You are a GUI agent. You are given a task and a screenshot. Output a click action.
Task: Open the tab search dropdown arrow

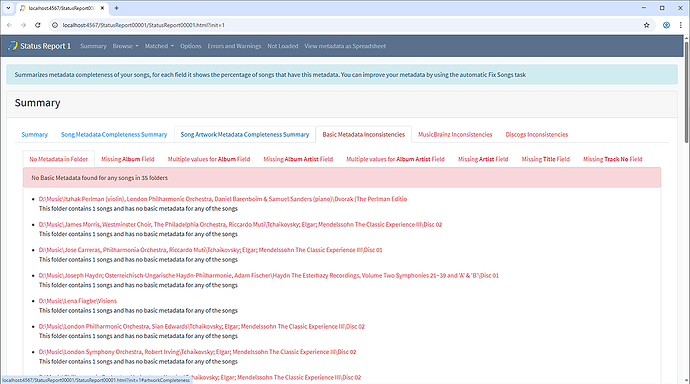(8, 8)
